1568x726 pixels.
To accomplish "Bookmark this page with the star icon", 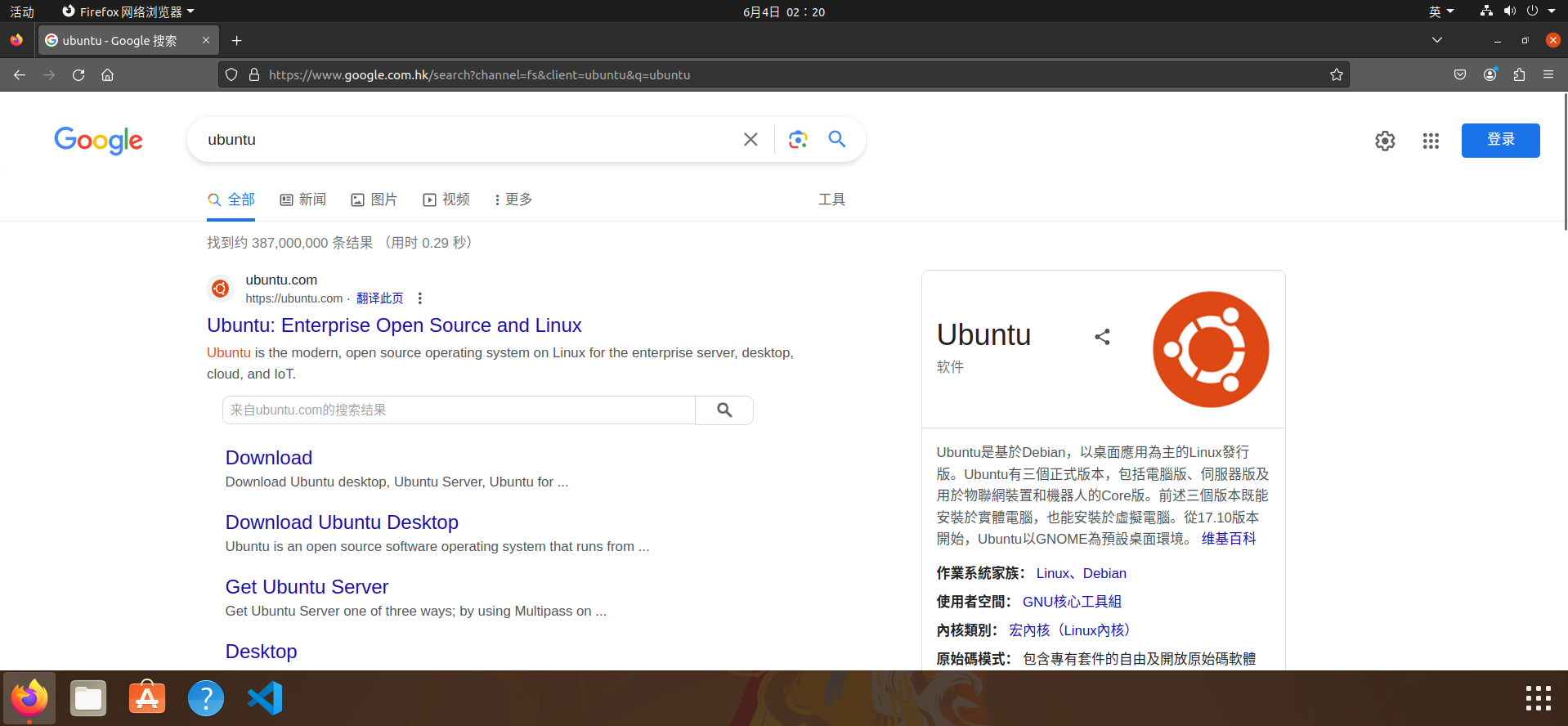I will [x=1337, y=74].
